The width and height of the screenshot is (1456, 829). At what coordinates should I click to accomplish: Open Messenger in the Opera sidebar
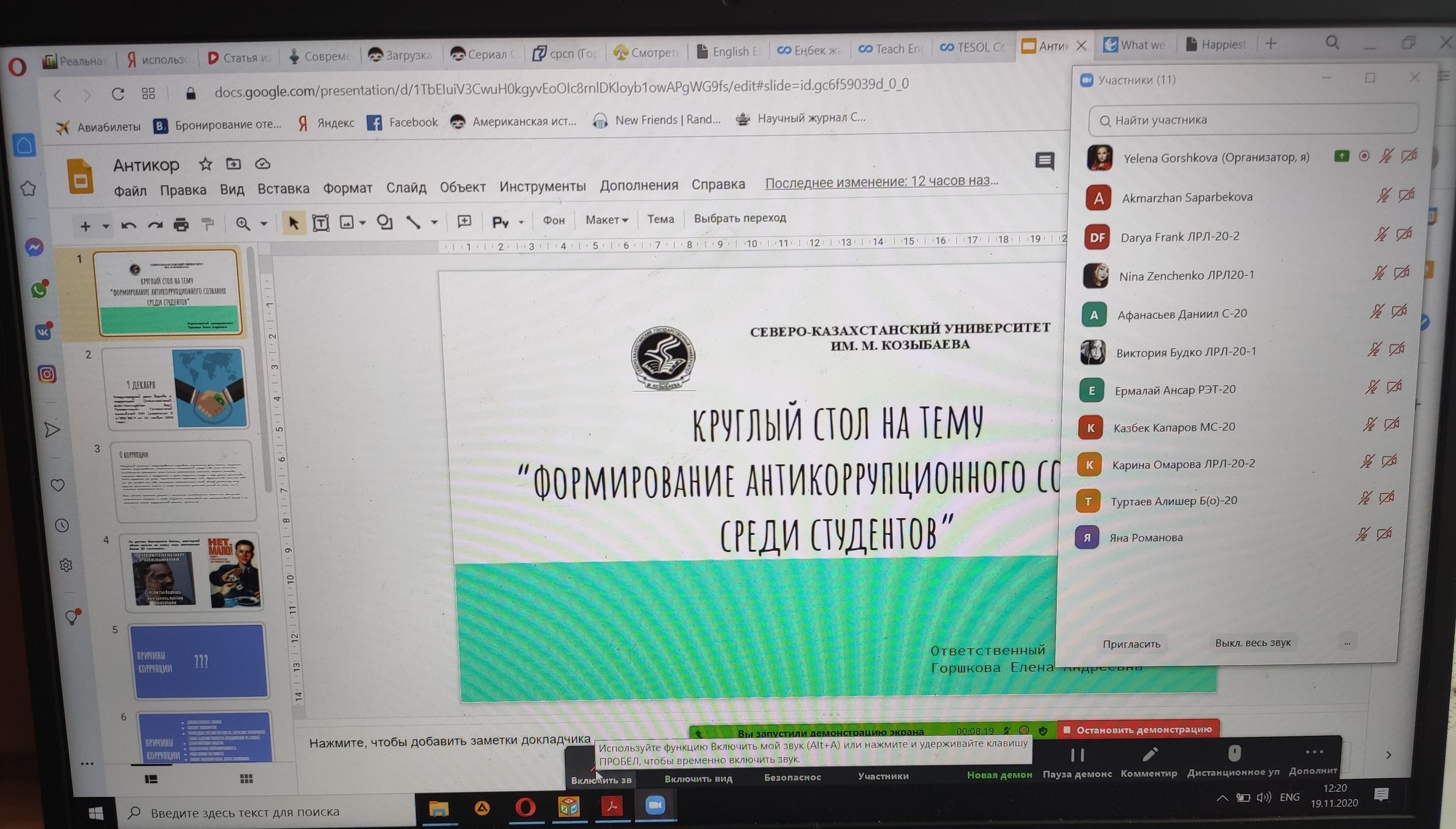pos(34,247)
